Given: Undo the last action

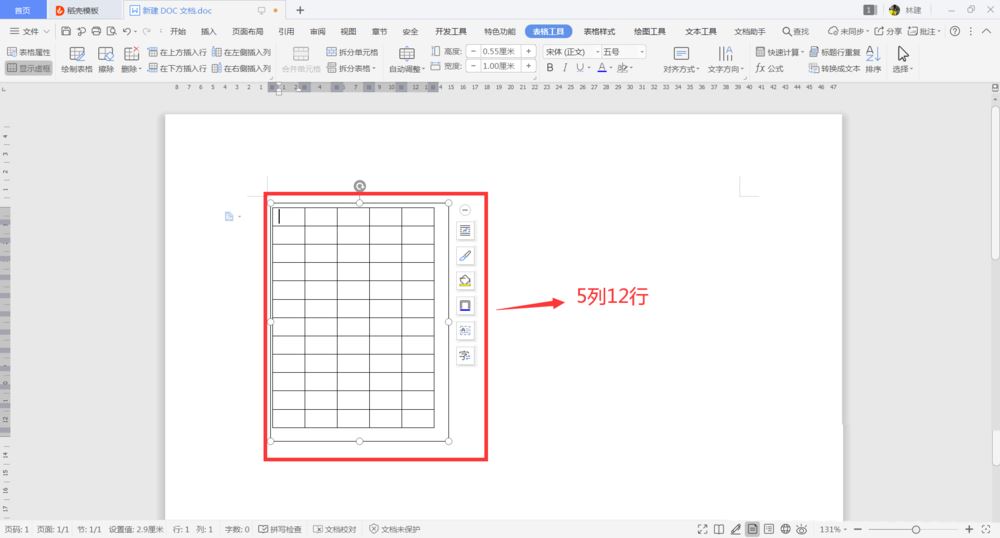Looking at the screenshot, I should tap(126, 31).
